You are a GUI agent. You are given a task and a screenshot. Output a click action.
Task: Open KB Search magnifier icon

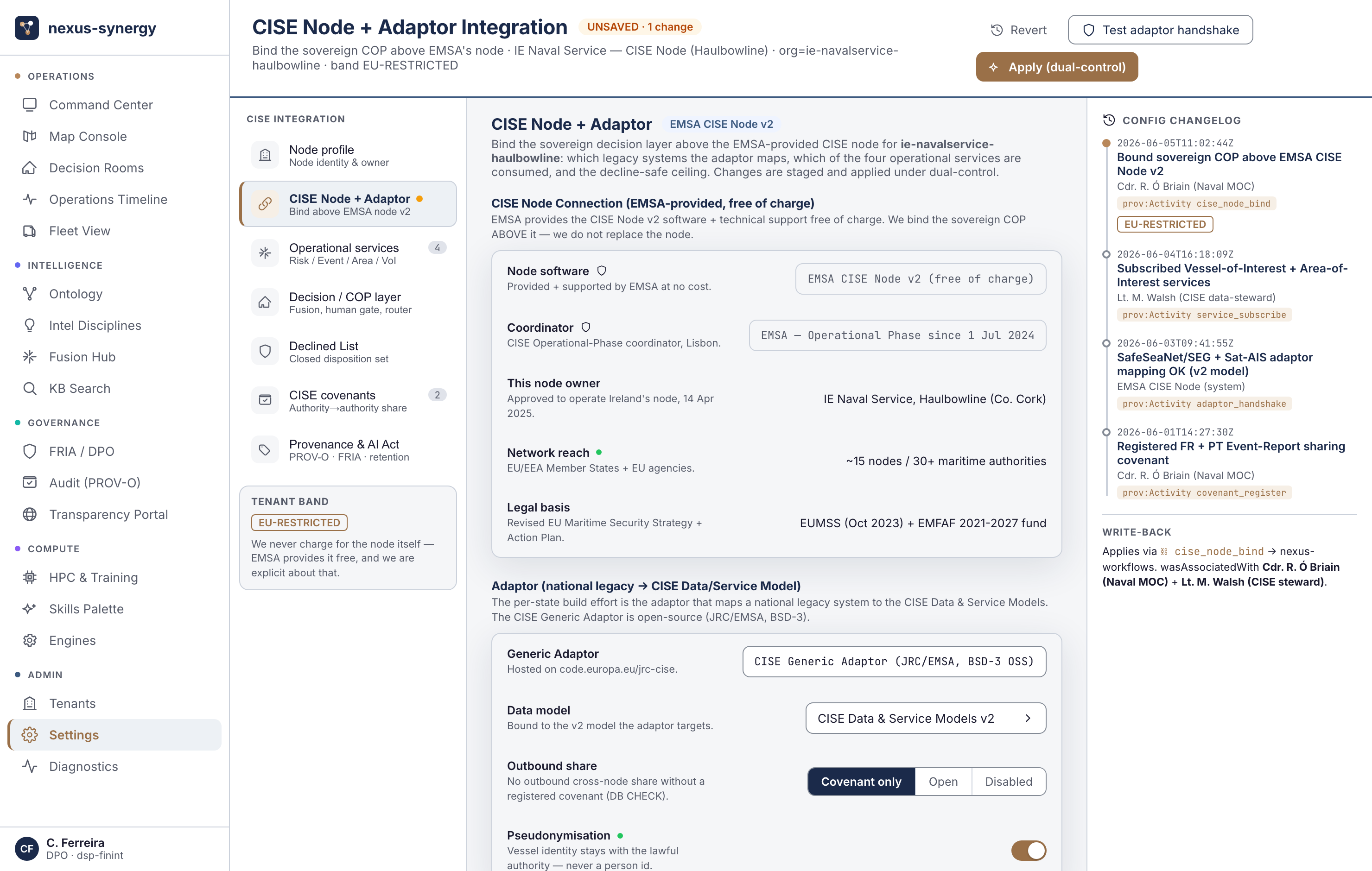point(30,389)
